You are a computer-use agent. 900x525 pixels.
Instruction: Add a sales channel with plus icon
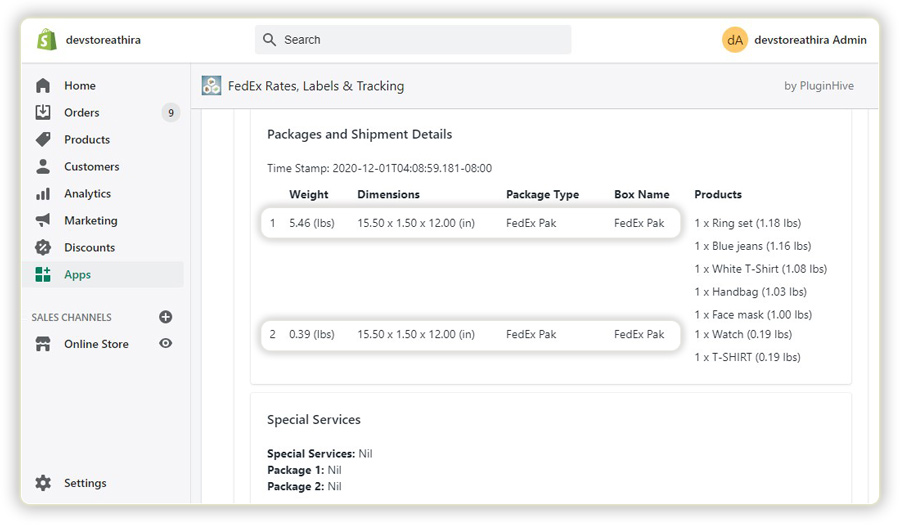point(165,317)
